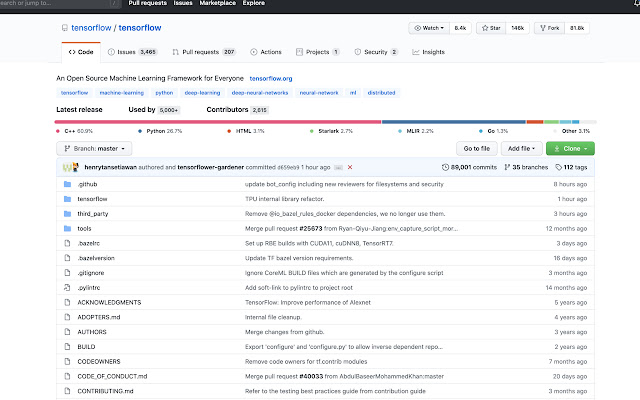Click the repository book icon before tensorflow
This screenshot has height=400, width=640.
(x=64, y=28)
